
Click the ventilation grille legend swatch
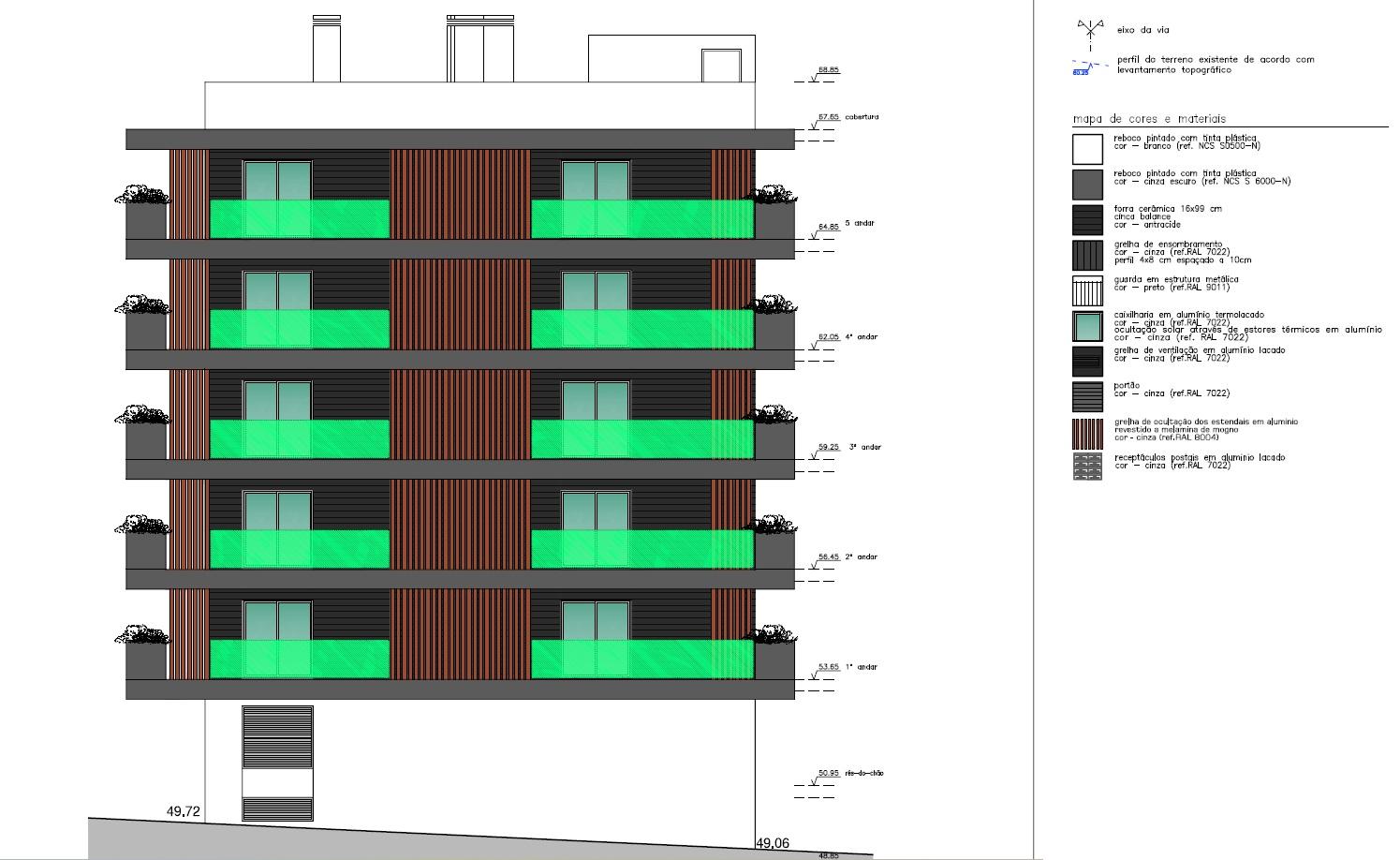pos(1087,361)
